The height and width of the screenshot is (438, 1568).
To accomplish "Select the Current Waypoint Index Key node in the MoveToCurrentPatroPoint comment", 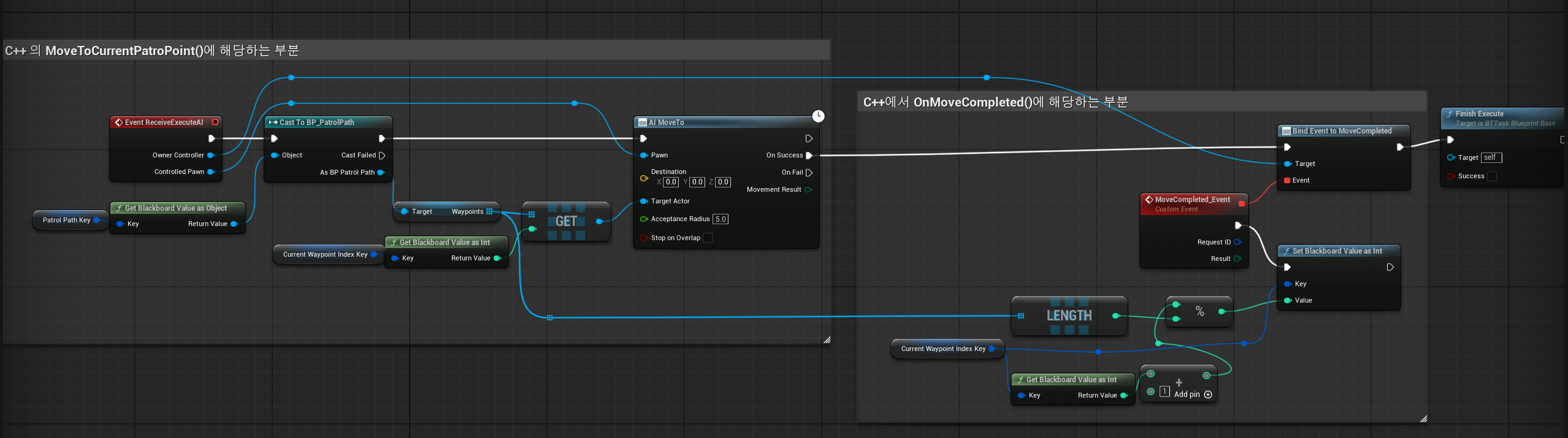I will (x=329, y=254).
